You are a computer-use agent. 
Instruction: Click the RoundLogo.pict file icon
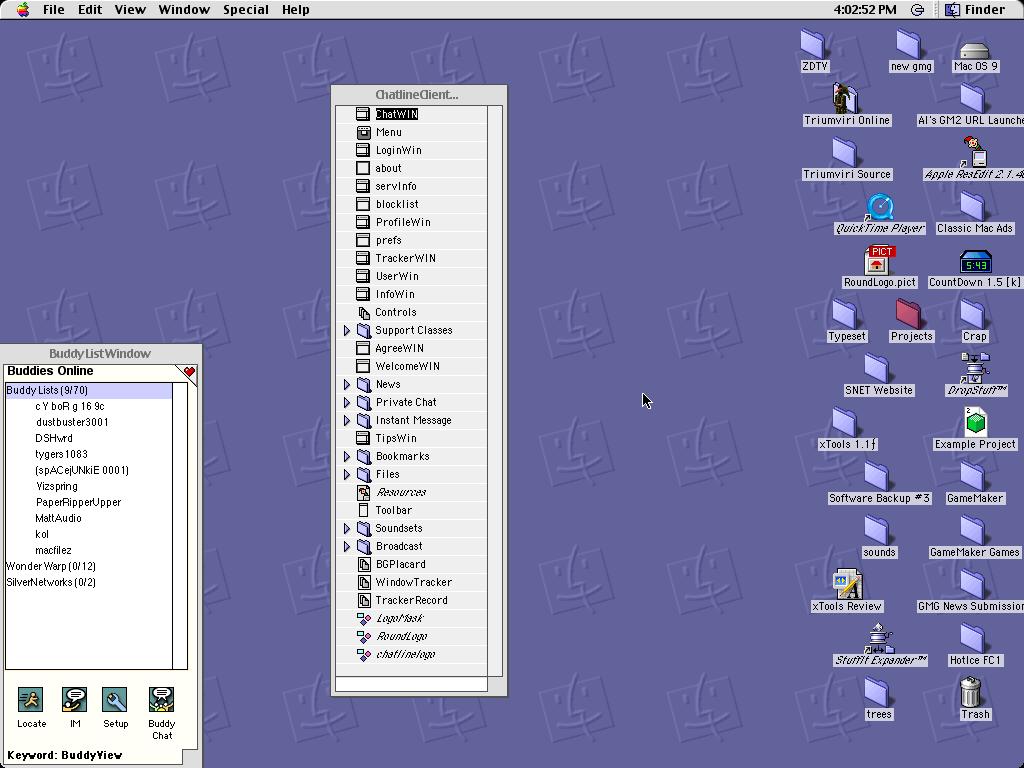coord(879,260)
